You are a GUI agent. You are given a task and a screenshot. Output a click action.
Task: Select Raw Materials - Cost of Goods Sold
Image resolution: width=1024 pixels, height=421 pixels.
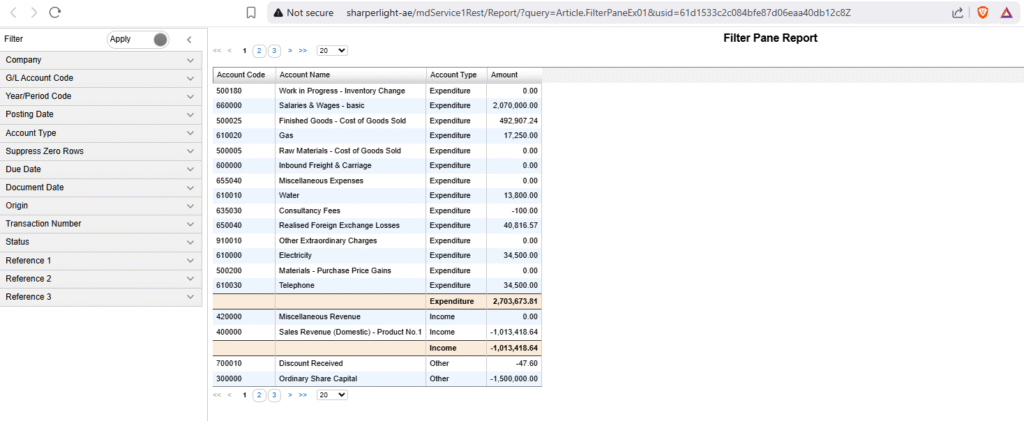(351, 151)
